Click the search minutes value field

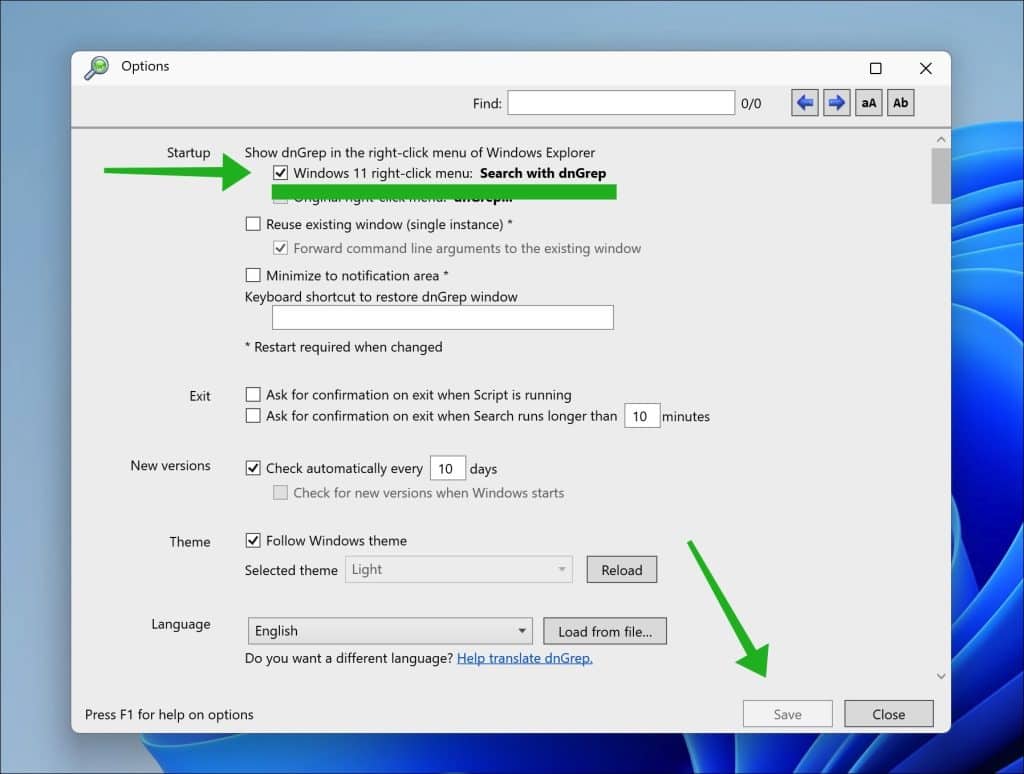(x=642, y=416)
